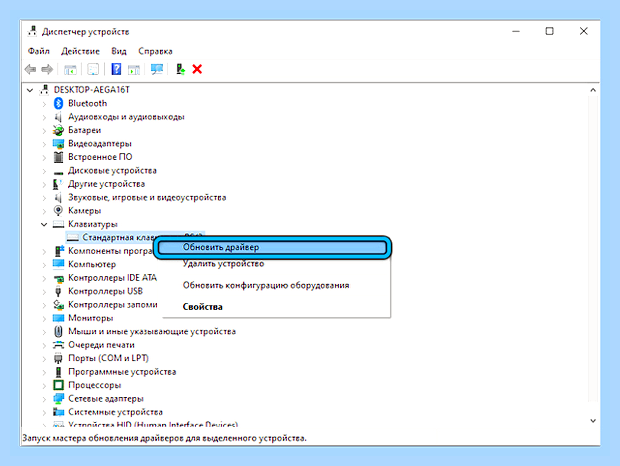Click the Сетевые адаптеры category icon

59,398
